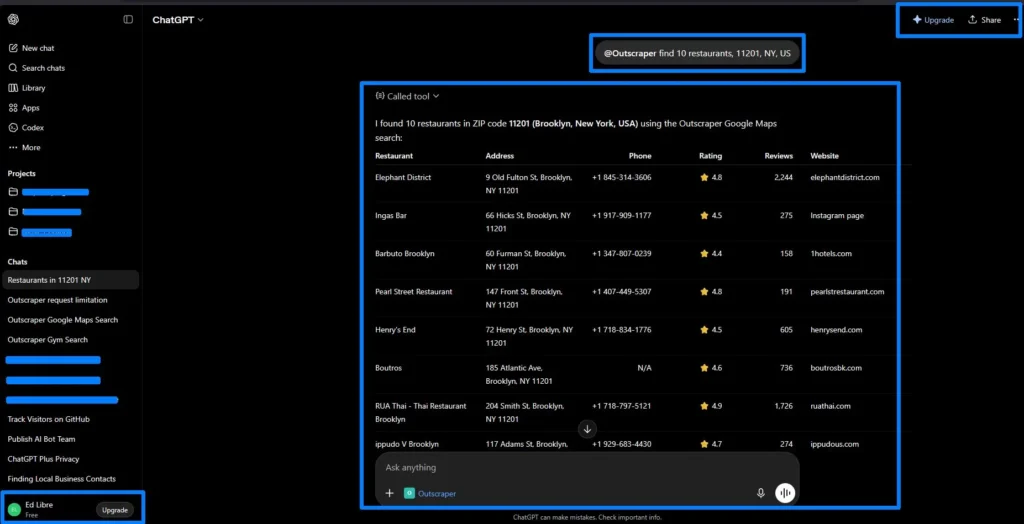
Task: Click the henrysend.com website link
Action: pos(839,330)
